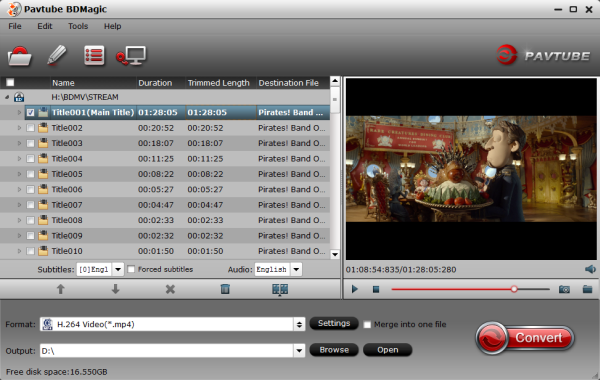Click the Open output folder button
600x380 pixels.
[388, 350]
